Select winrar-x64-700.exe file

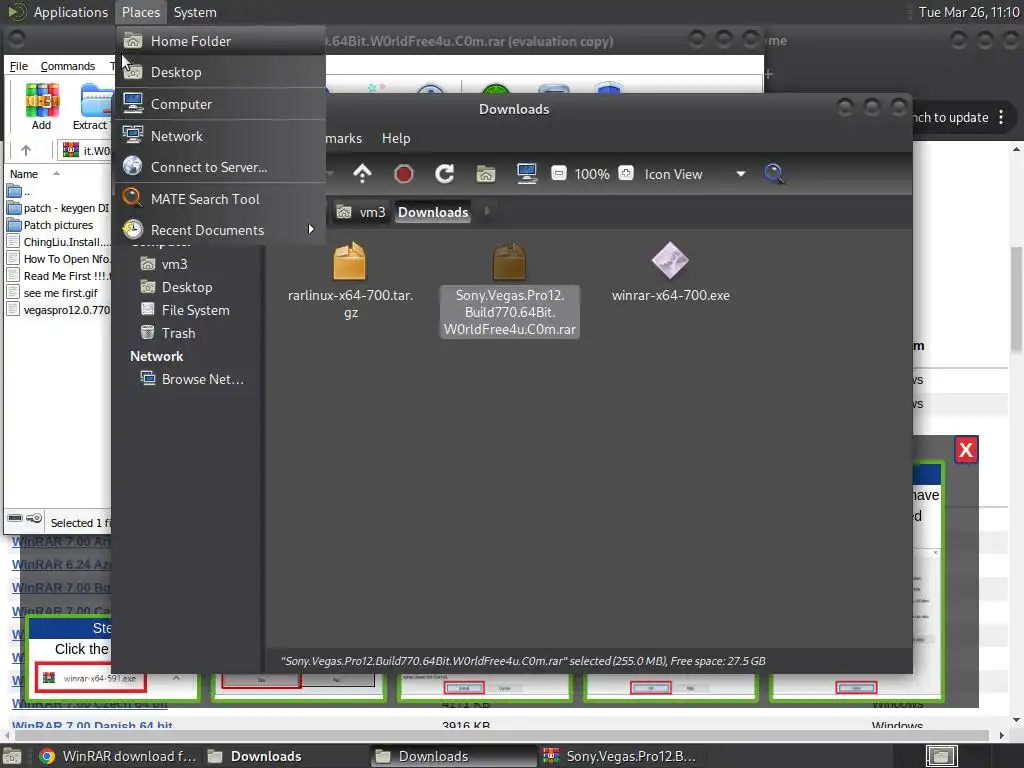(x=671, y=272)
